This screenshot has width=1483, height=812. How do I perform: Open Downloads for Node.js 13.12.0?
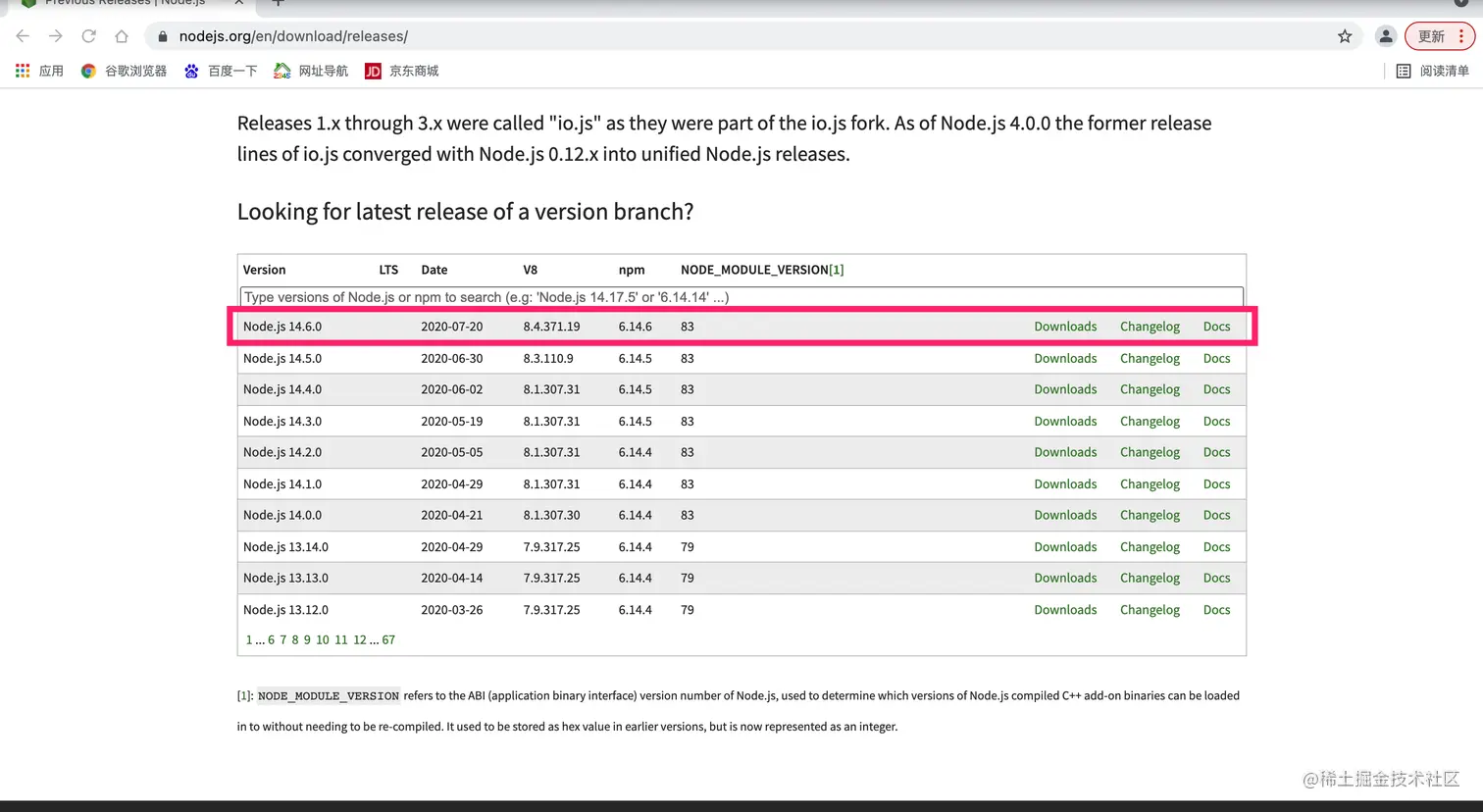click(1065, 609)
